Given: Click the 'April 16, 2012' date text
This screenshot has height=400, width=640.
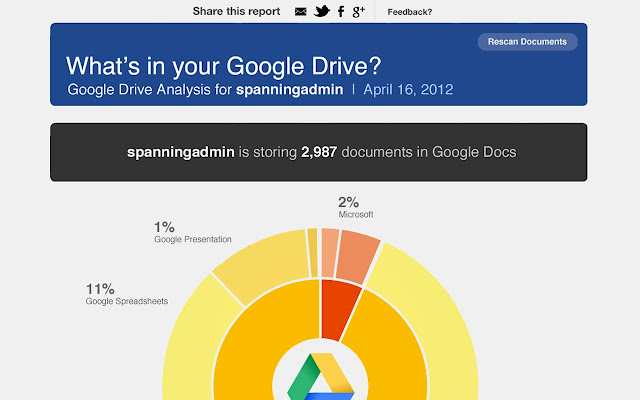Looking at the screenshot, I should (x=408, y=89).
